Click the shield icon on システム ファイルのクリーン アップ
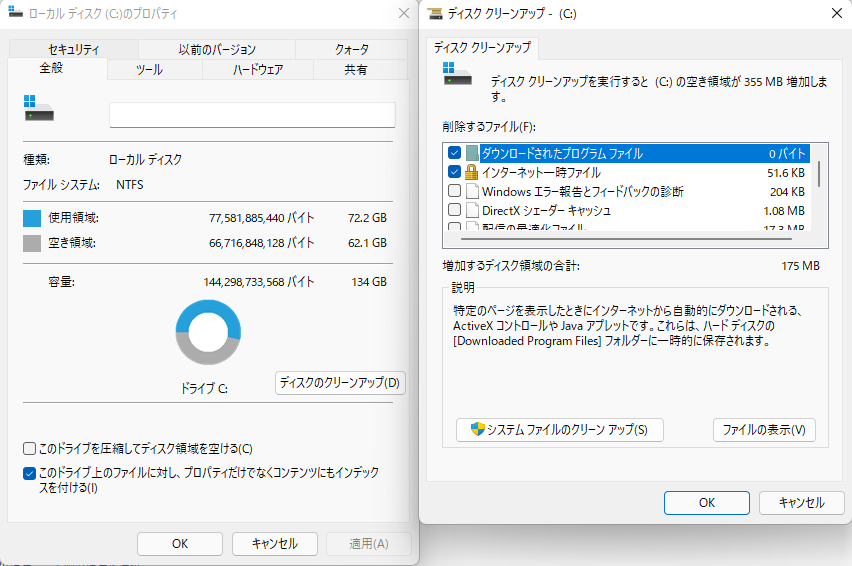Screen dimensions: 852x566 coord(477,429)
